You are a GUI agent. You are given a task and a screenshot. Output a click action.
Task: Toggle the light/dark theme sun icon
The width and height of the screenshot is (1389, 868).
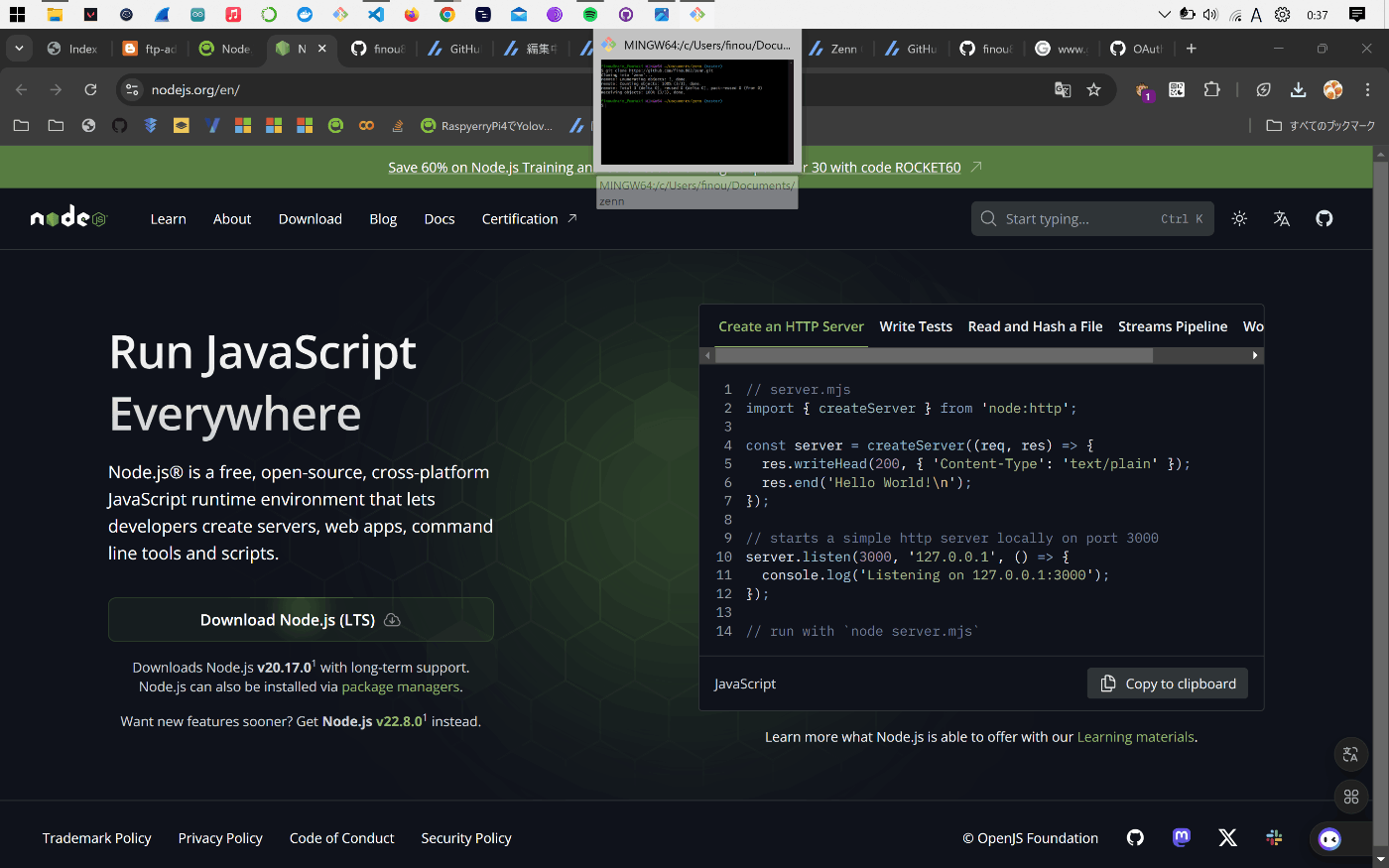(1239, 219)
